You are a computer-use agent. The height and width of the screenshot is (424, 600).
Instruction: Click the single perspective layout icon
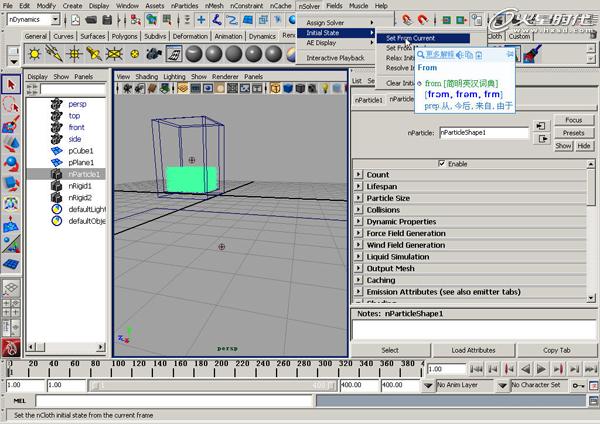pos(11,287)
